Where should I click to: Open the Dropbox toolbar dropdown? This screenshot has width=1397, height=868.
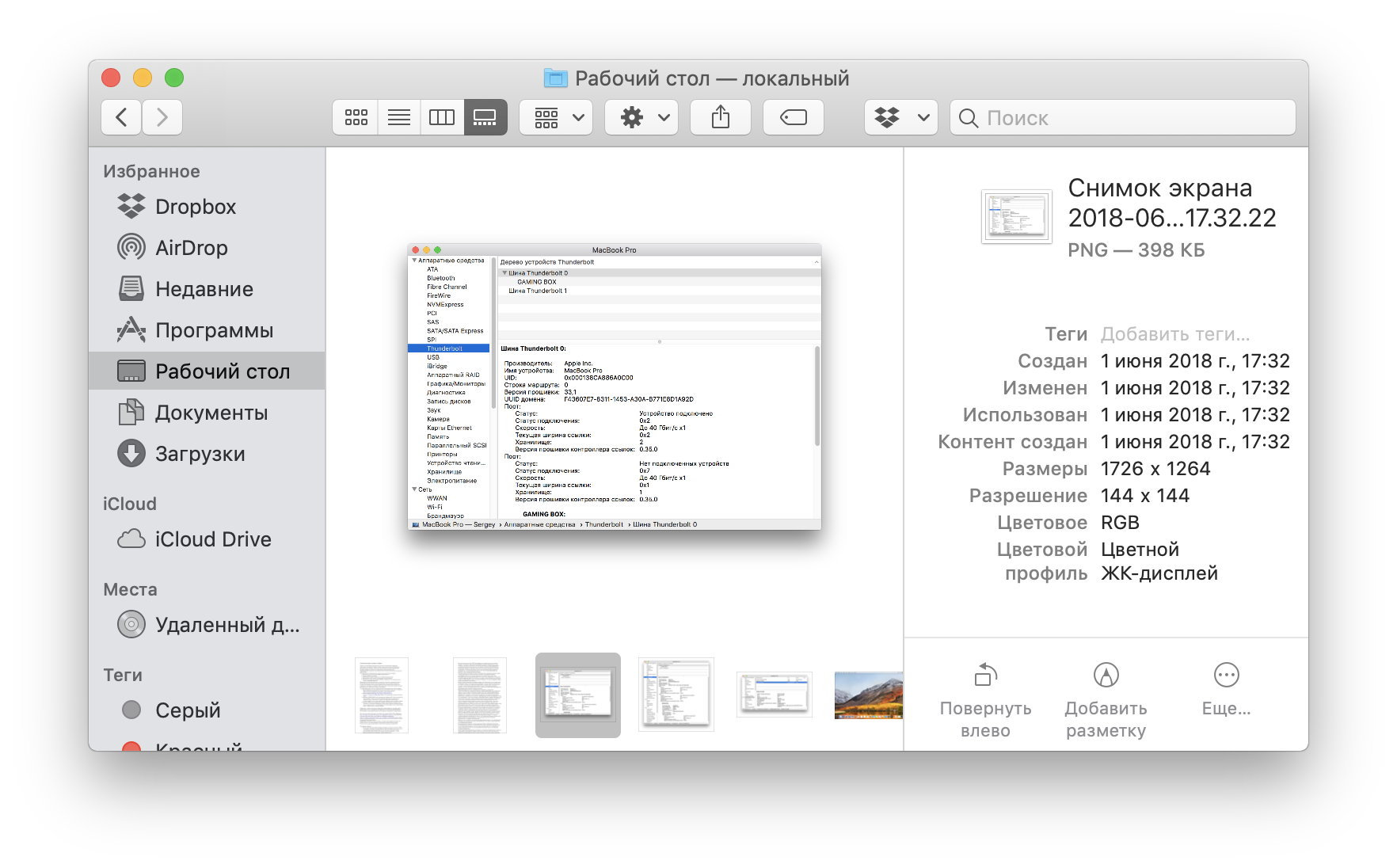click(x=901, y=118)
